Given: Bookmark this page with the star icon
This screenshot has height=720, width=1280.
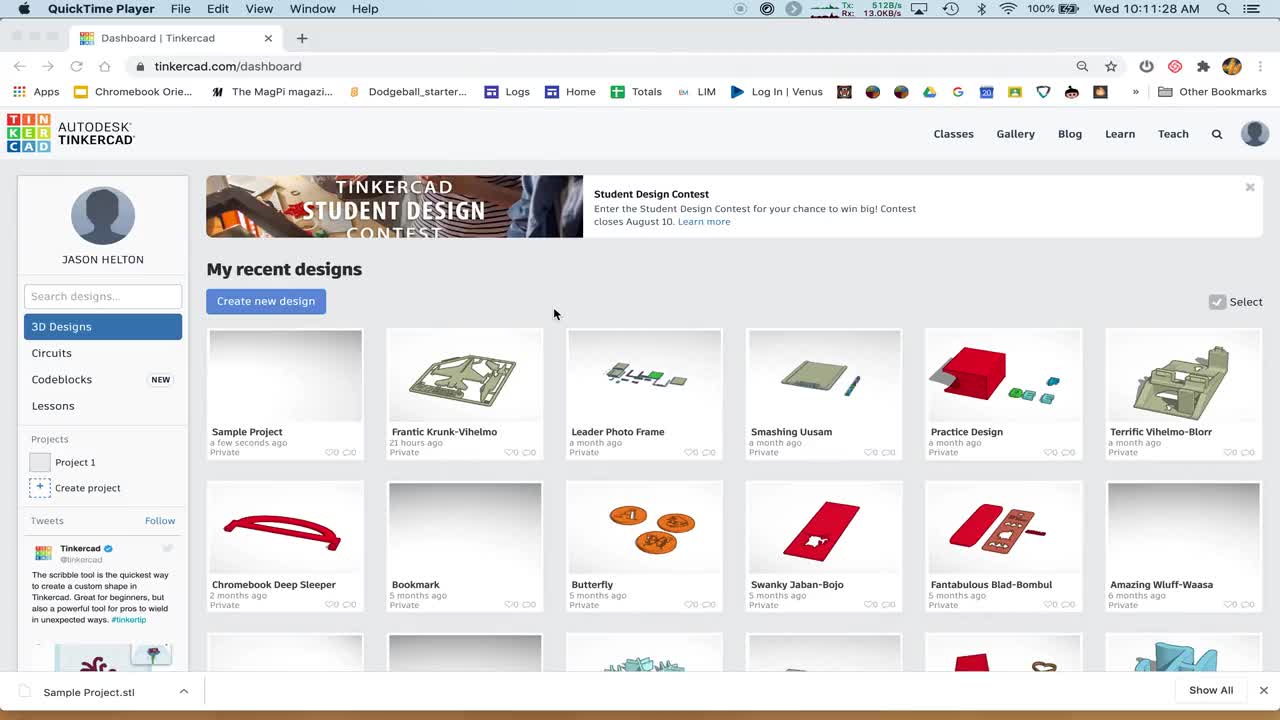Looking at the screenshot, I should point(1110,66).
